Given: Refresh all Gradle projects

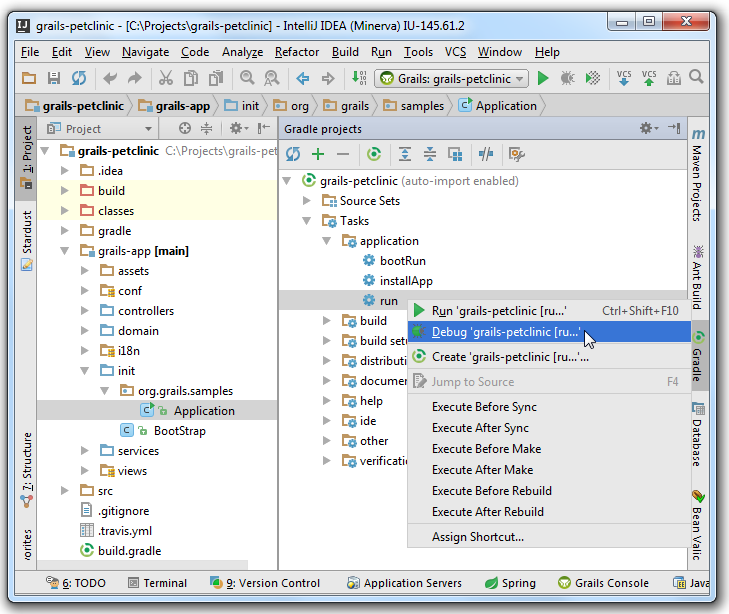Looking at the screenshot, I should [293, 154].
